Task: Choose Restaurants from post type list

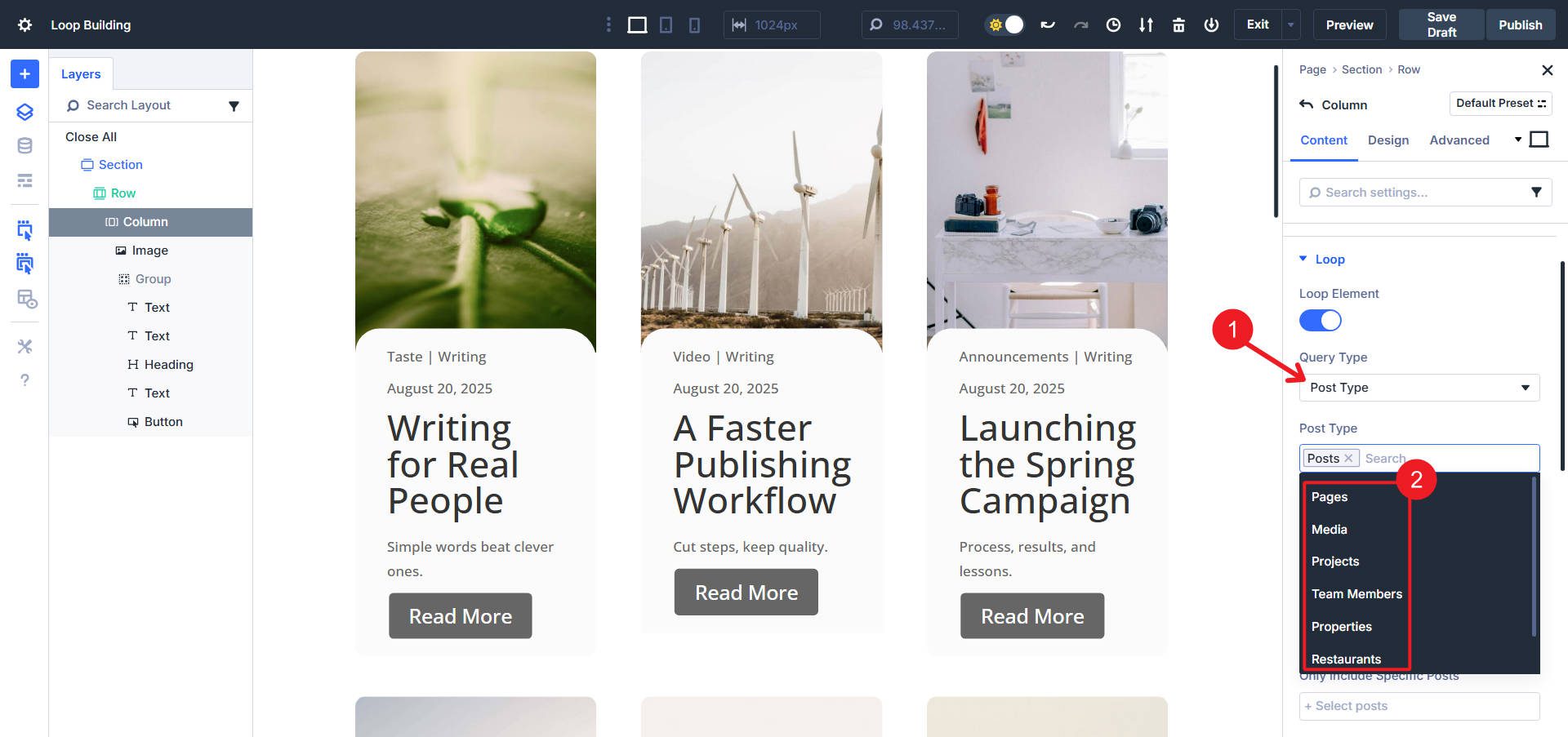Action: [x=1346, y=659]
